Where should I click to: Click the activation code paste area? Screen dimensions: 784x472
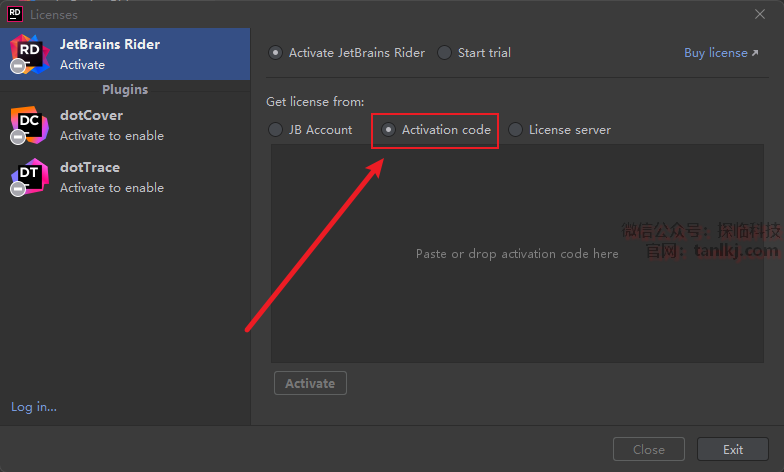[517, 254]
